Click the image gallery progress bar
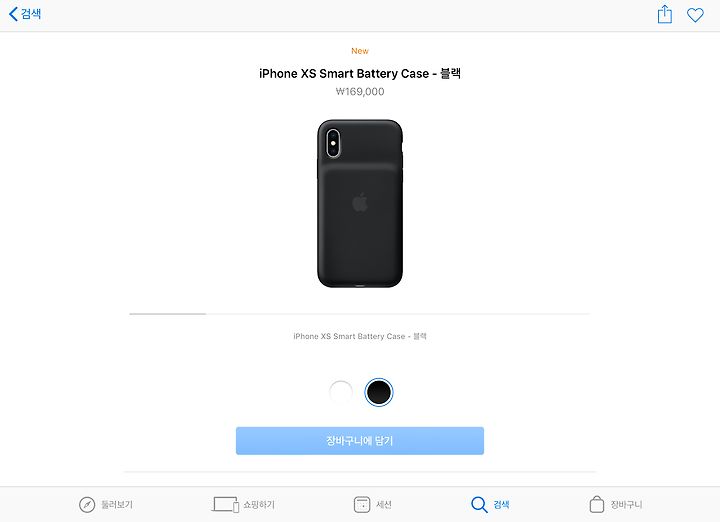The width and height of the screenshot is (720, 522). [x=360, y=314]
